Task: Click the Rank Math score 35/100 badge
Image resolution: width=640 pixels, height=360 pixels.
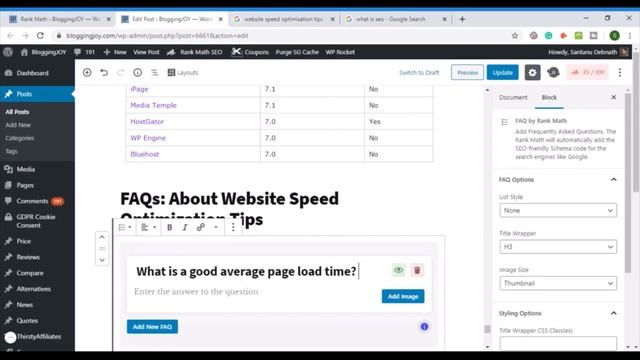Action: (587, 72)
